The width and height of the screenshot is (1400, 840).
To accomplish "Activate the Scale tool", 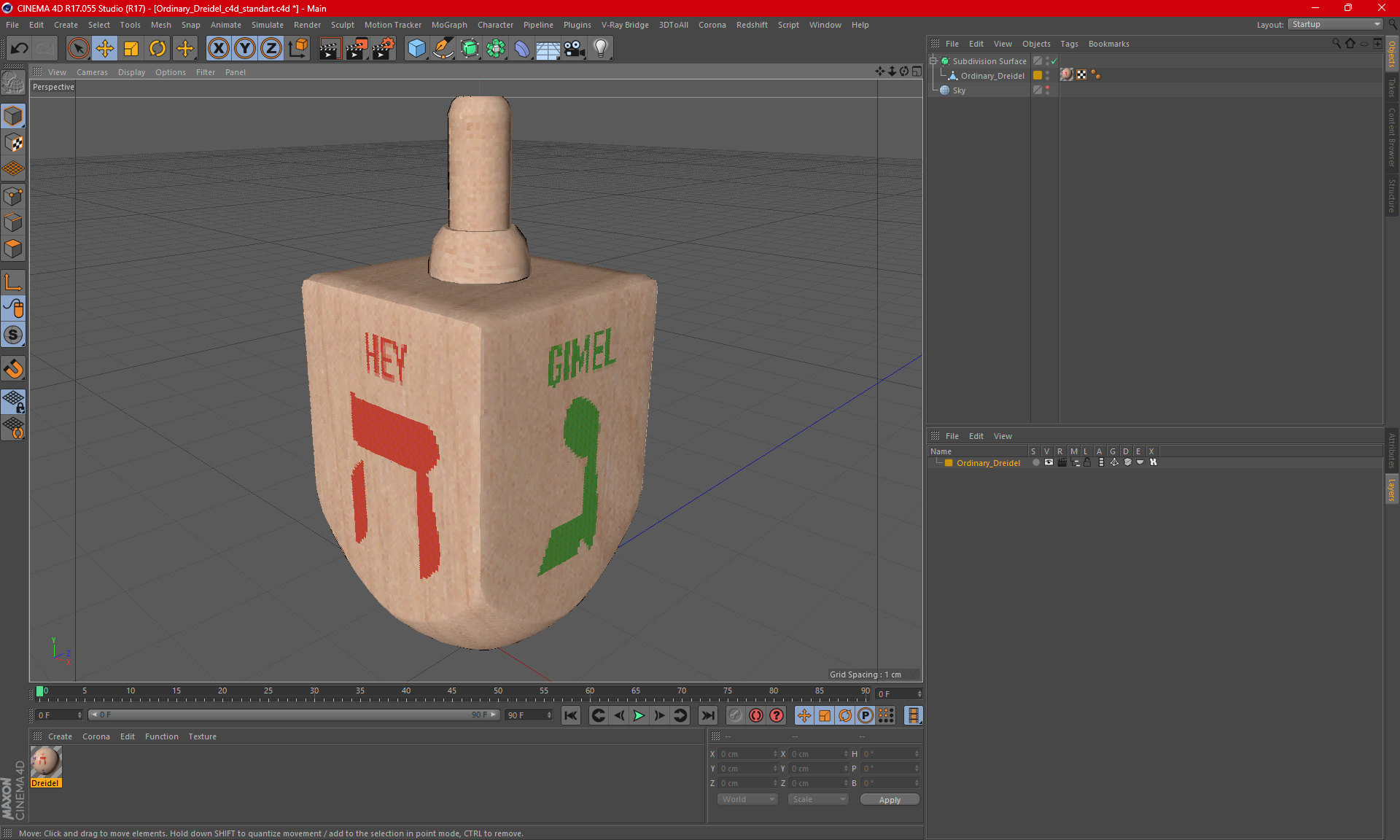I will pos(131,48).
